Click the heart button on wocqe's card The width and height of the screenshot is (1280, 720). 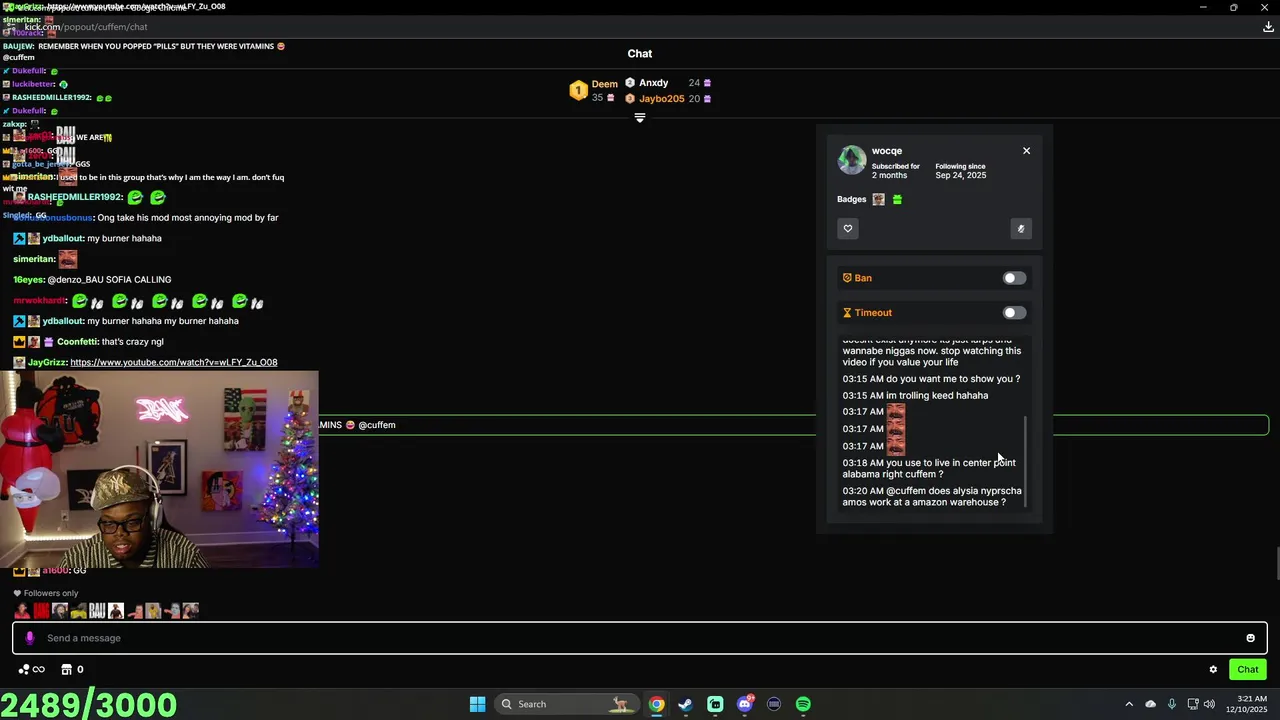click(848, 229)
